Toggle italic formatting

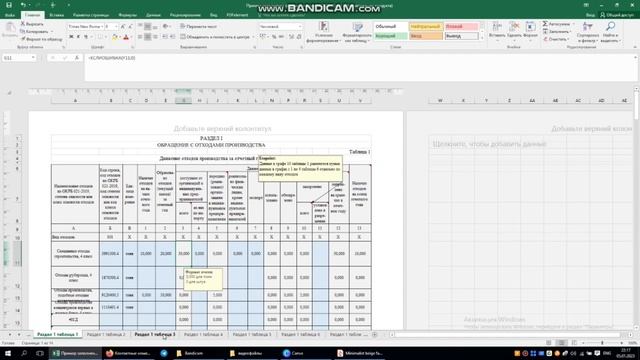pos(78,37)
